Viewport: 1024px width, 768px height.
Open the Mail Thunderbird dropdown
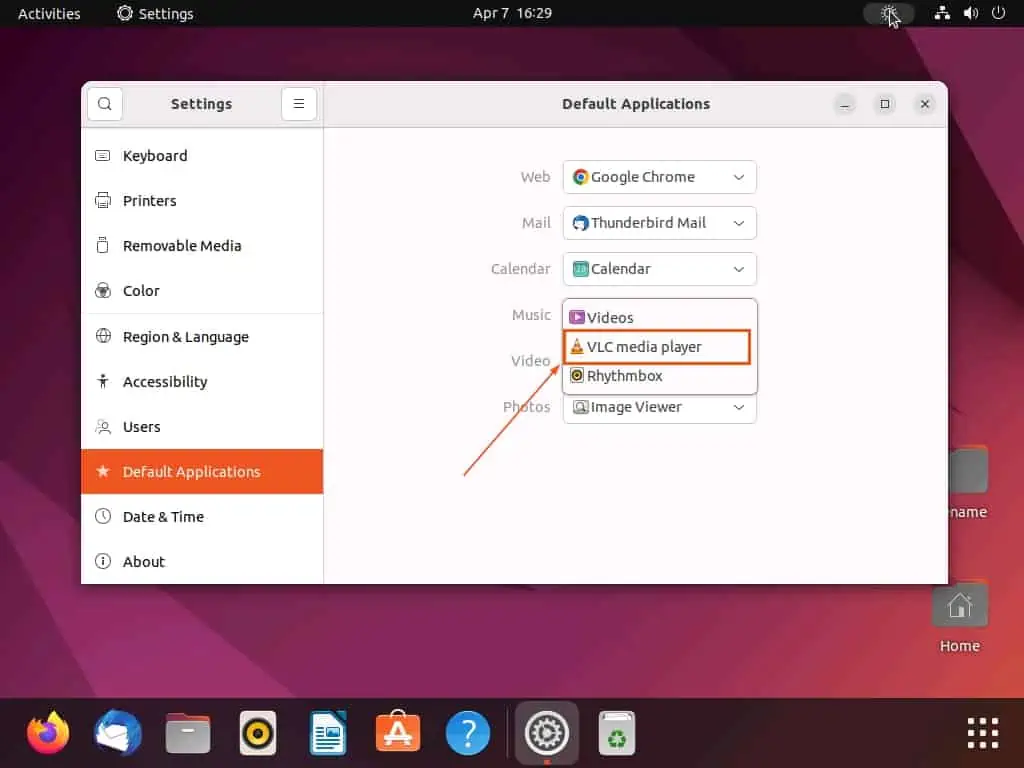pyautogui.click(x=659, y=223)
